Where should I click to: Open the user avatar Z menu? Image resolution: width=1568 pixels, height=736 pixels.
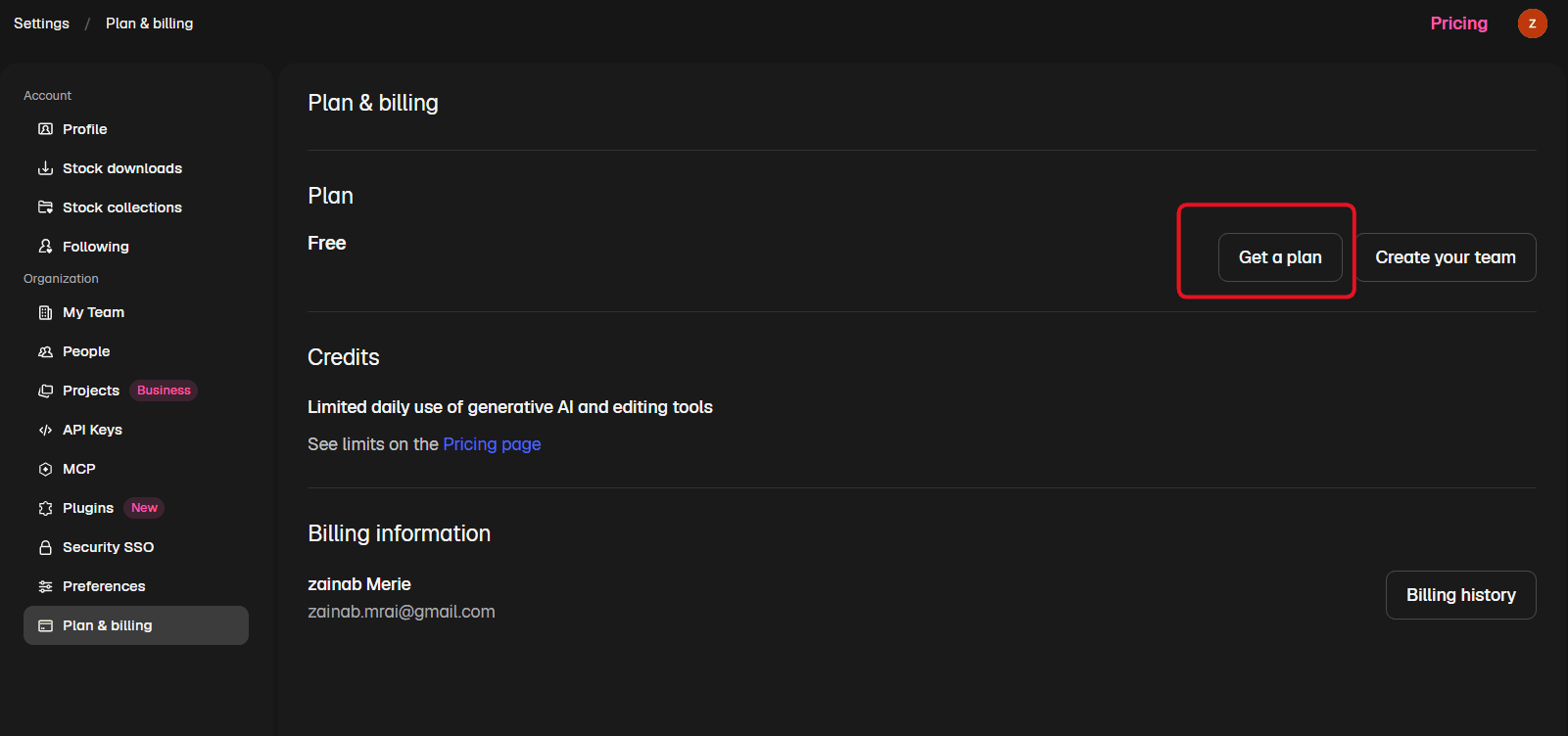point(1532,23)
